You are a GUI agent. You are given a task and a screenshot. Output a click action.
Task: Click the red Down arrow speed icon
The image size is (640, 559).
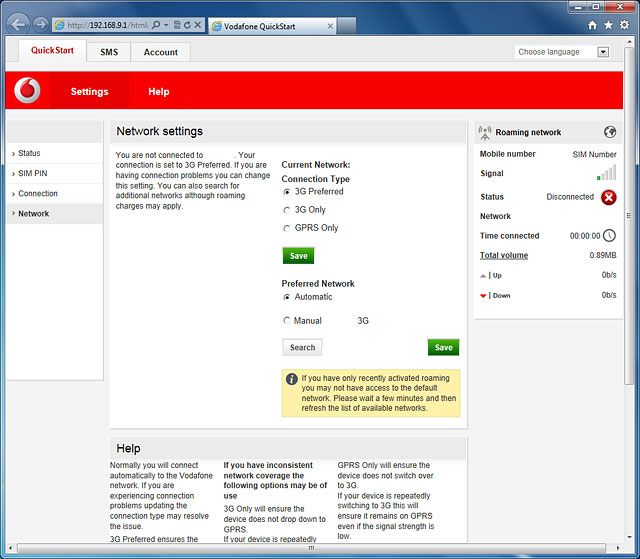(483, 296)
